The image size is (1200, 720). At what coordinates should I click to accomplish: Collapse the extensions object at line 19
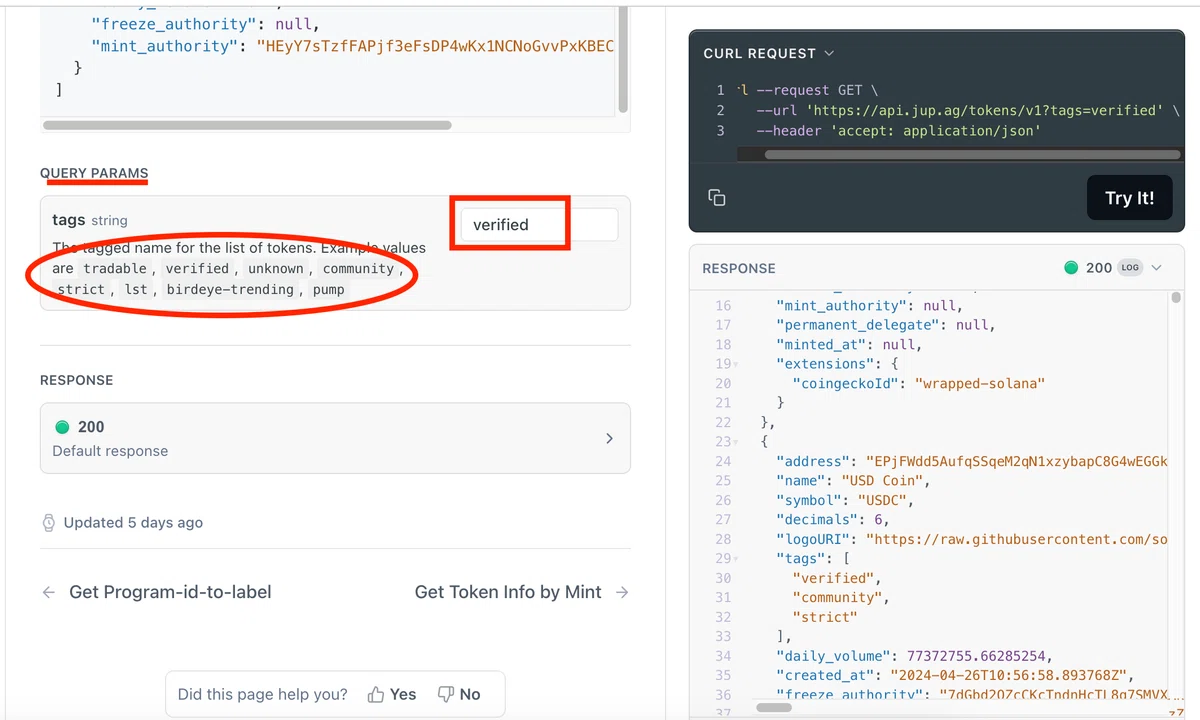736,364
